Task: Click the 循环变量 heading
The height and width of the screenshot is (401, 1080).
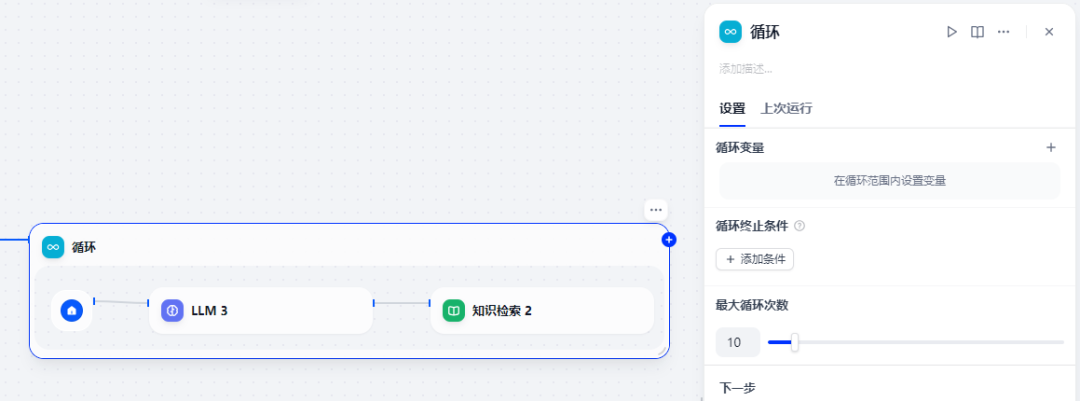Action: click(x=740, y=147)
